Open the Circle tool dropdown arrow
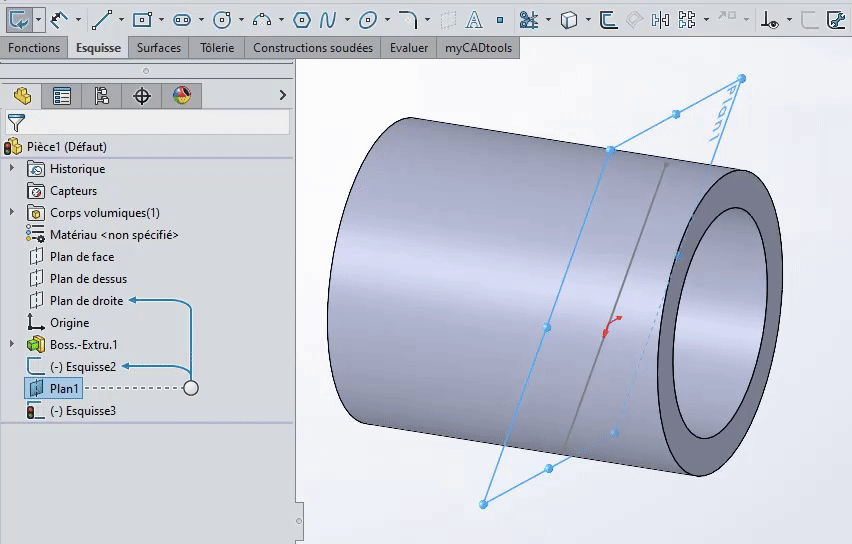 241,20
